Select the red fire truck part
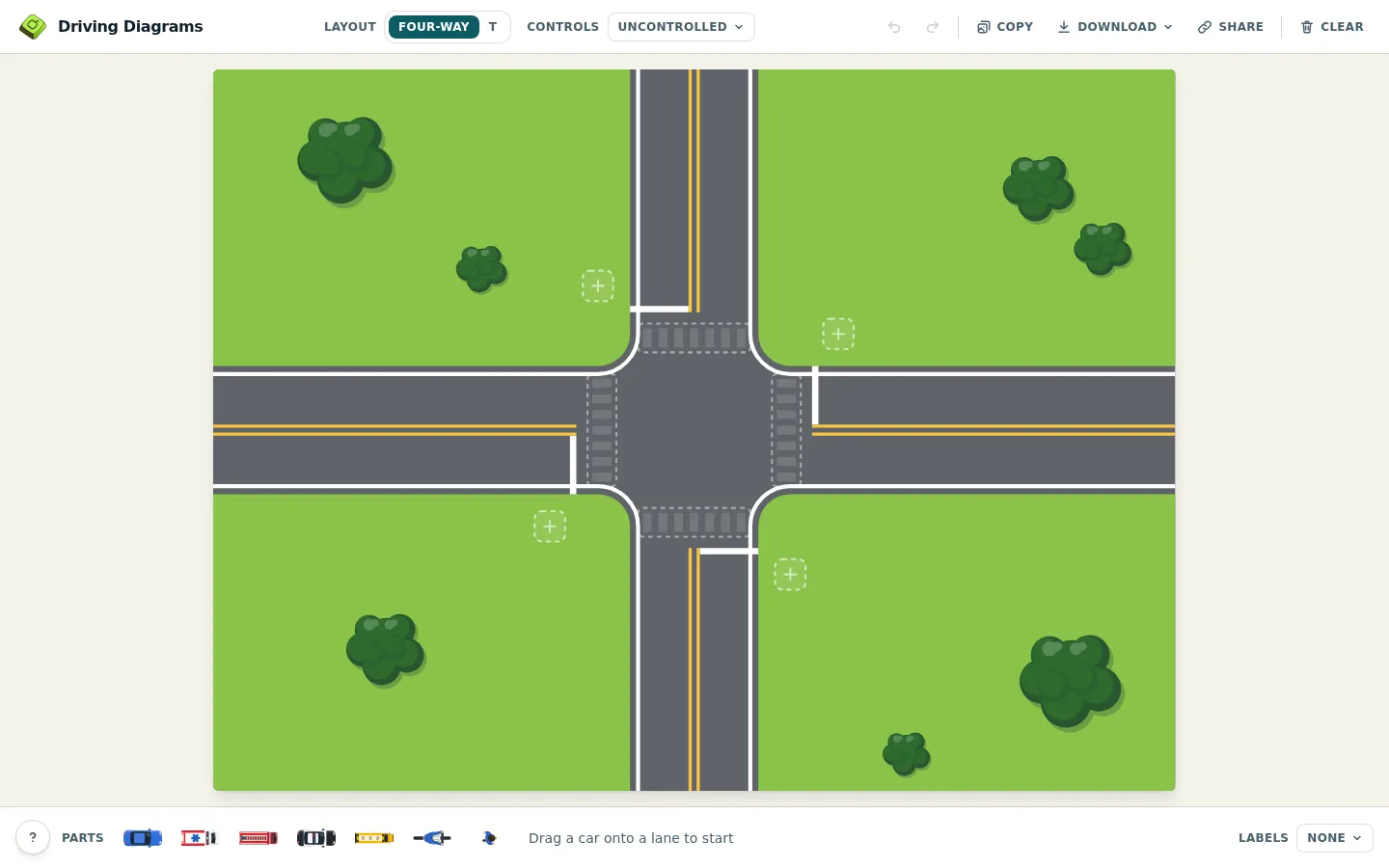 click(x=259, y=838)
